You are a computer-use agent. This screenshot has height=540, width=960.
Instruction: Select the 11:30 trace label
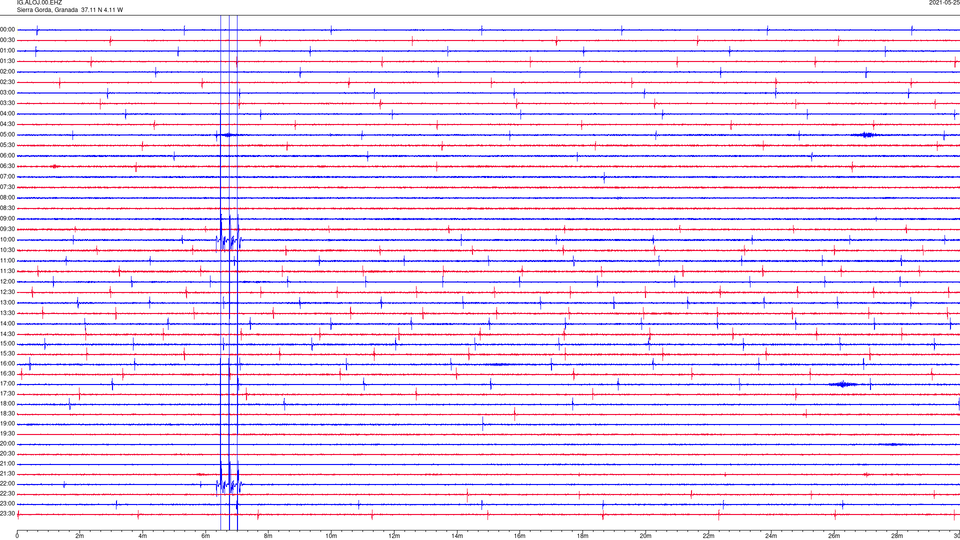8,271
